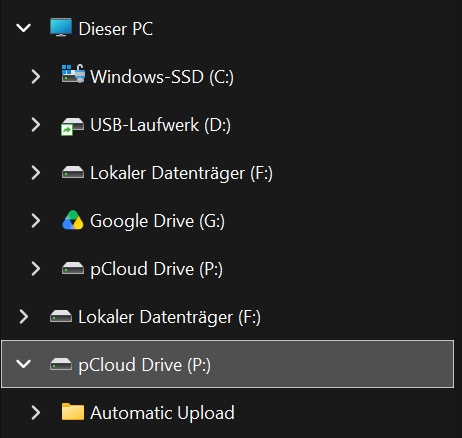This screenshot has height=438, width=462.
Task: Click the USB-Laufwerk drive icon with green arrow
Action: [72, 126]
